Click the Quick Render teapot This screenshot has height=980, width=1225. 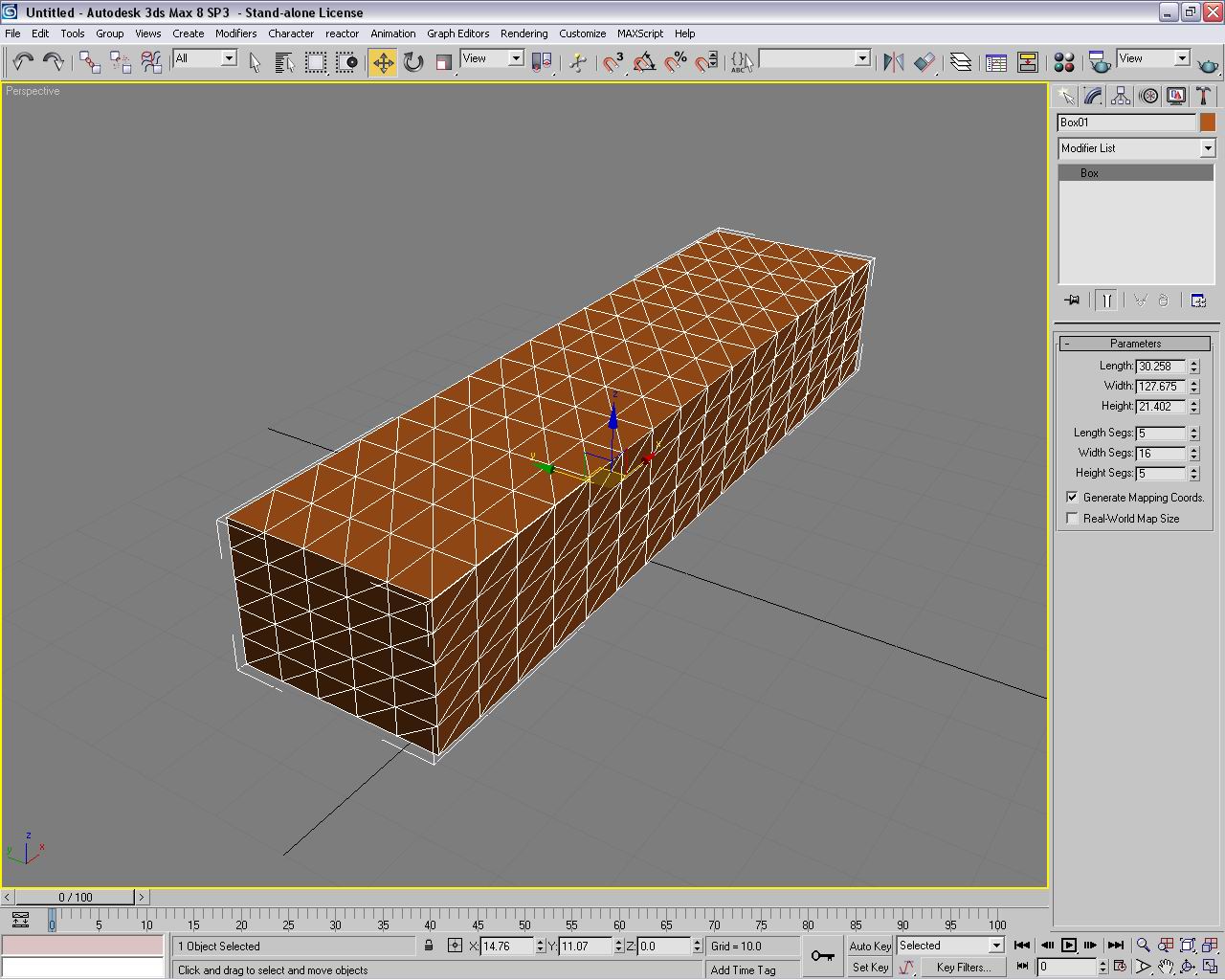click(x=1209, y=62)
